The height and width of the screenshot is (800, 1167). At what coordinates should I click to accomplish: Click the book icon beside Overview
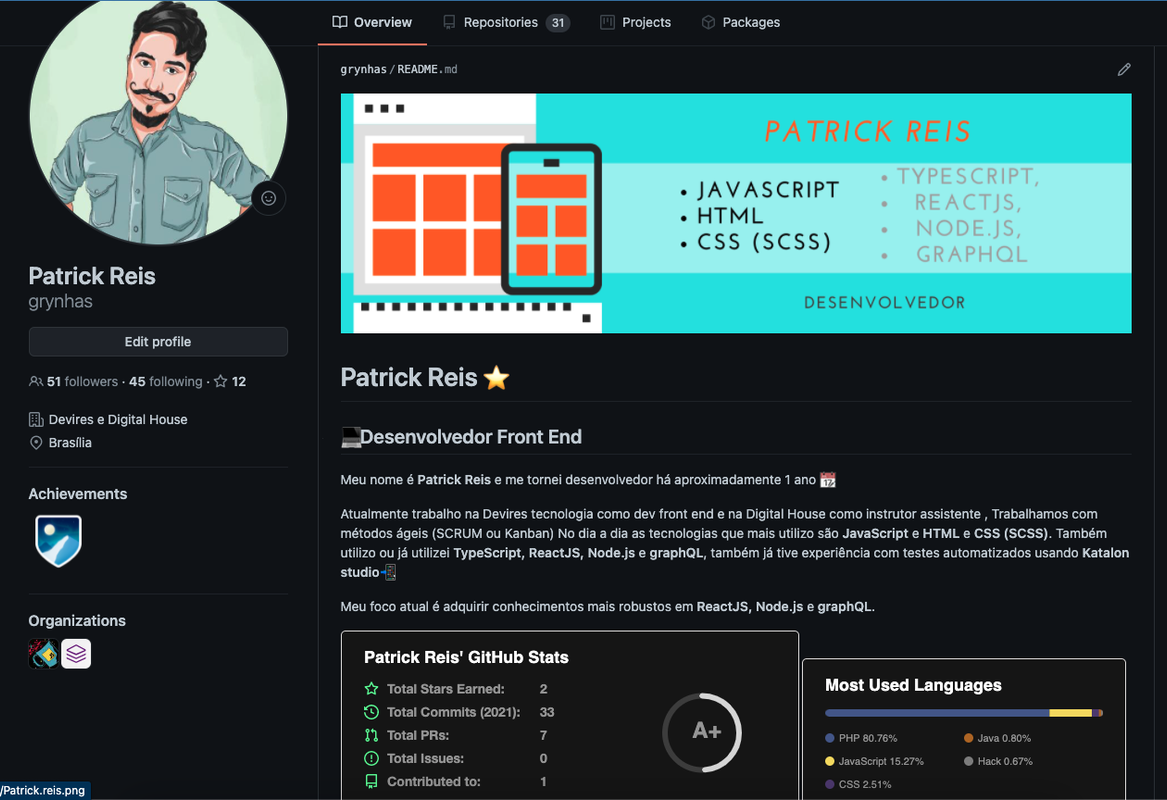pyautogui.click(x=339, y=22)
